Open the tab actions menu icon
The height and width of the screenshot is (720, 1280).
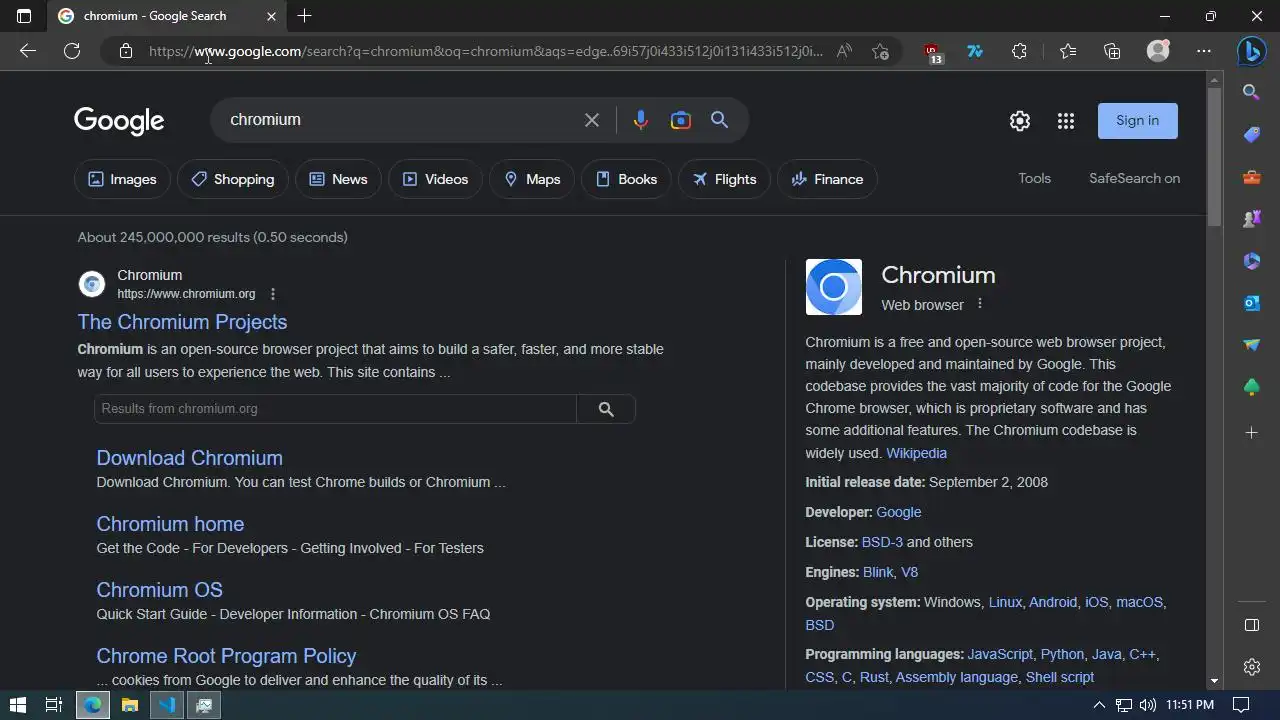tap(24, 16)
